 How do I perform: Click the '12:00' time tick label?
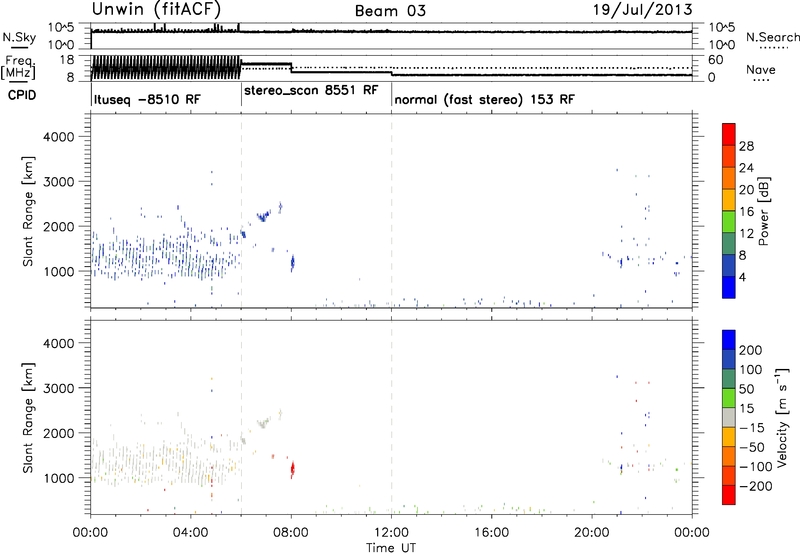point(391,533)
